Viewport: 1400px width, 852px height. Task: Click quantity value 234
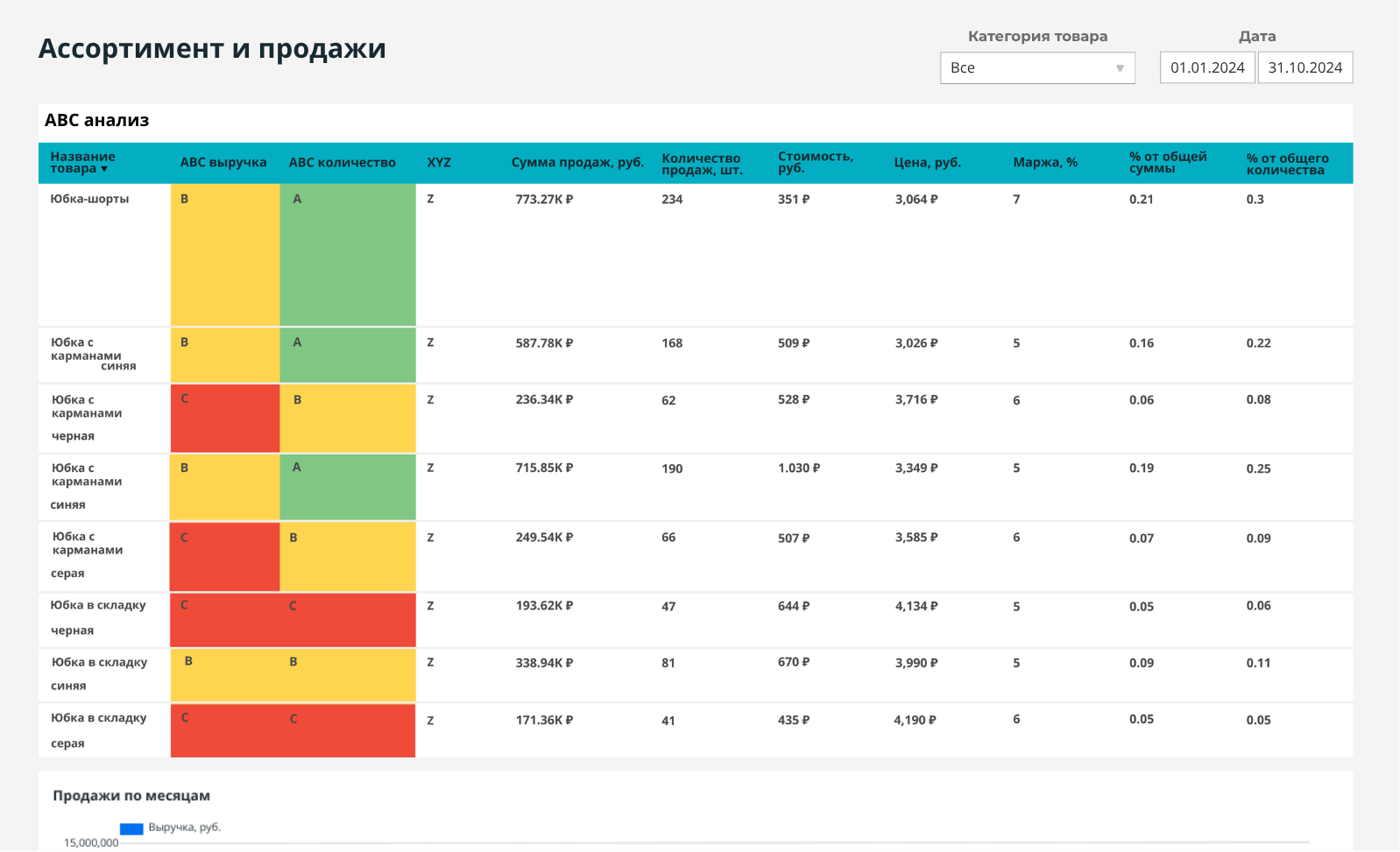pos(672,200)
